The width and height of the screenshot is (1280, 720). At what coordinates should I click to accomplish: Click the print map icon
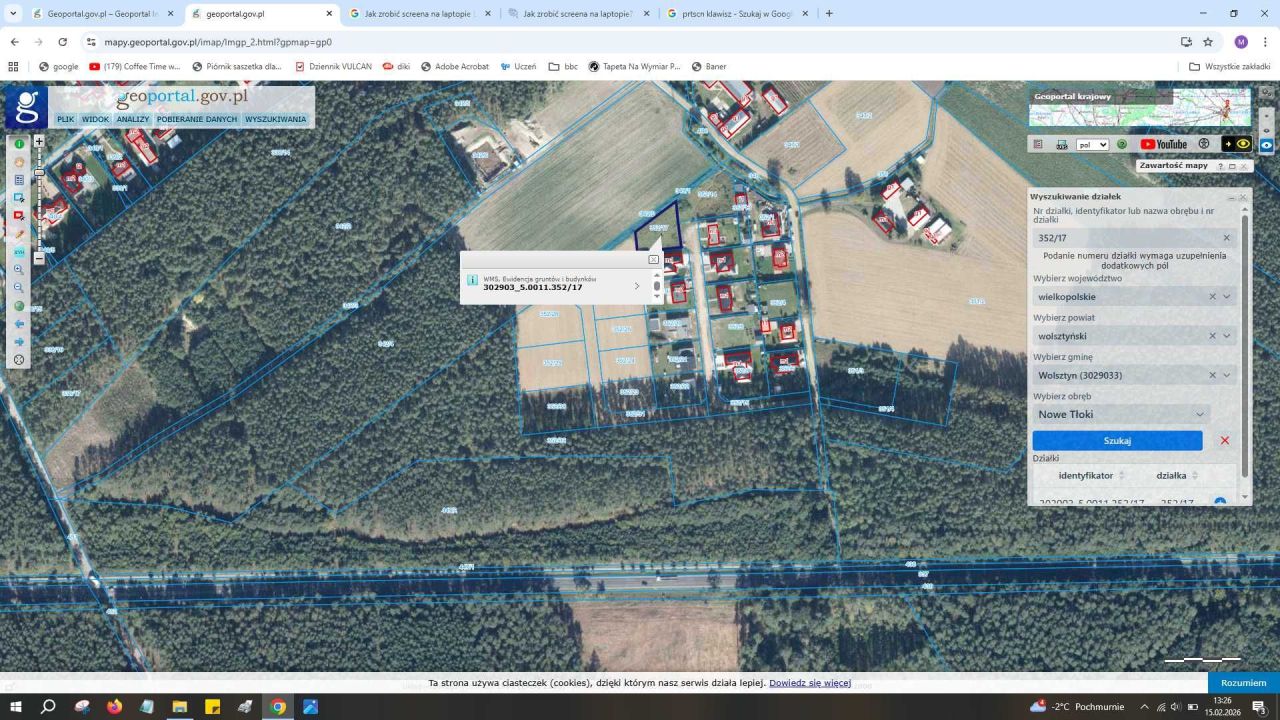pyautogui.click(x=1062, y=144)
